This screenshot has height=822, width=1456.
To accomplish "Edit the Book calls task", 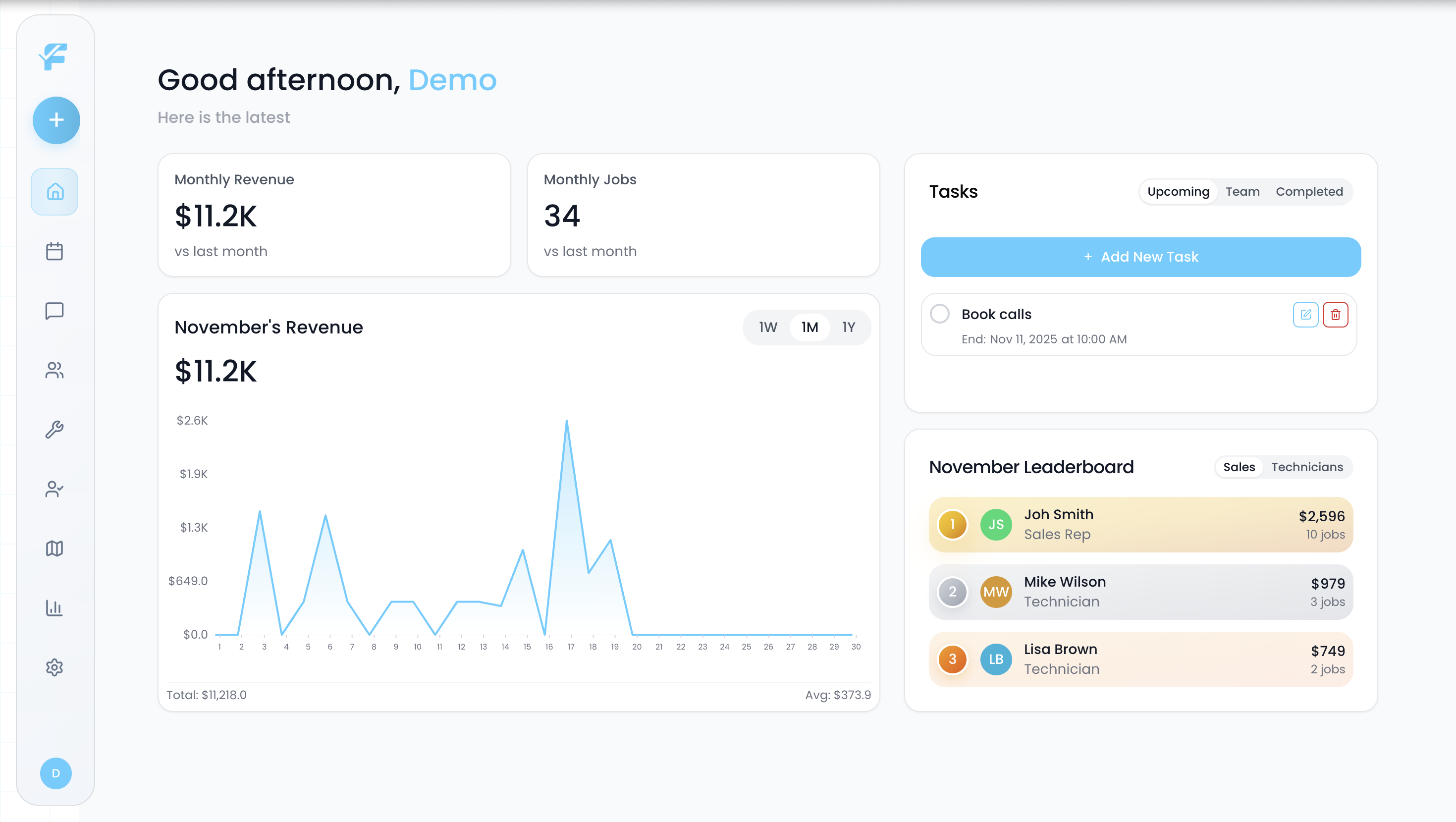I will 1306,314.
